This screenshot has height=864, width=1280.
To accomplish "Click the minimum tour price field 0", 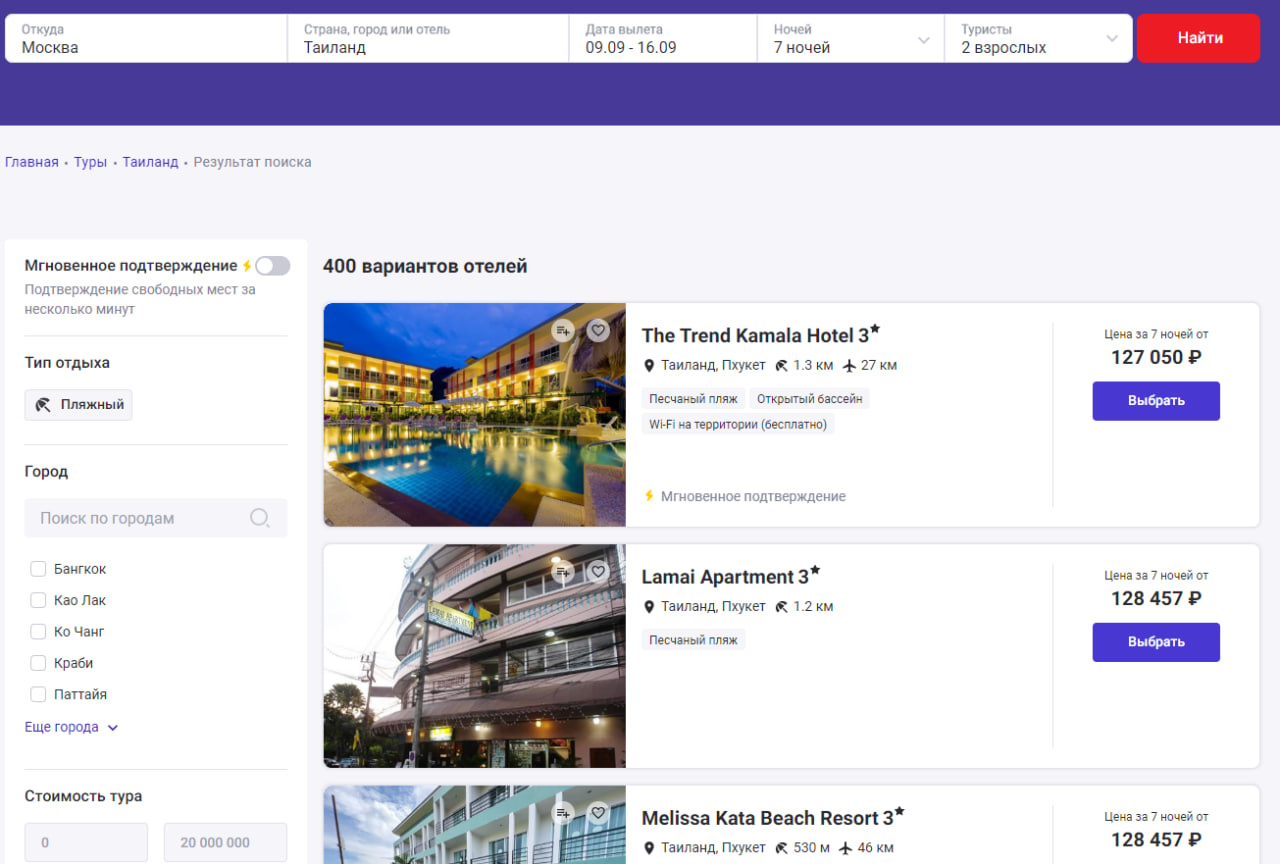I will 86,843.
